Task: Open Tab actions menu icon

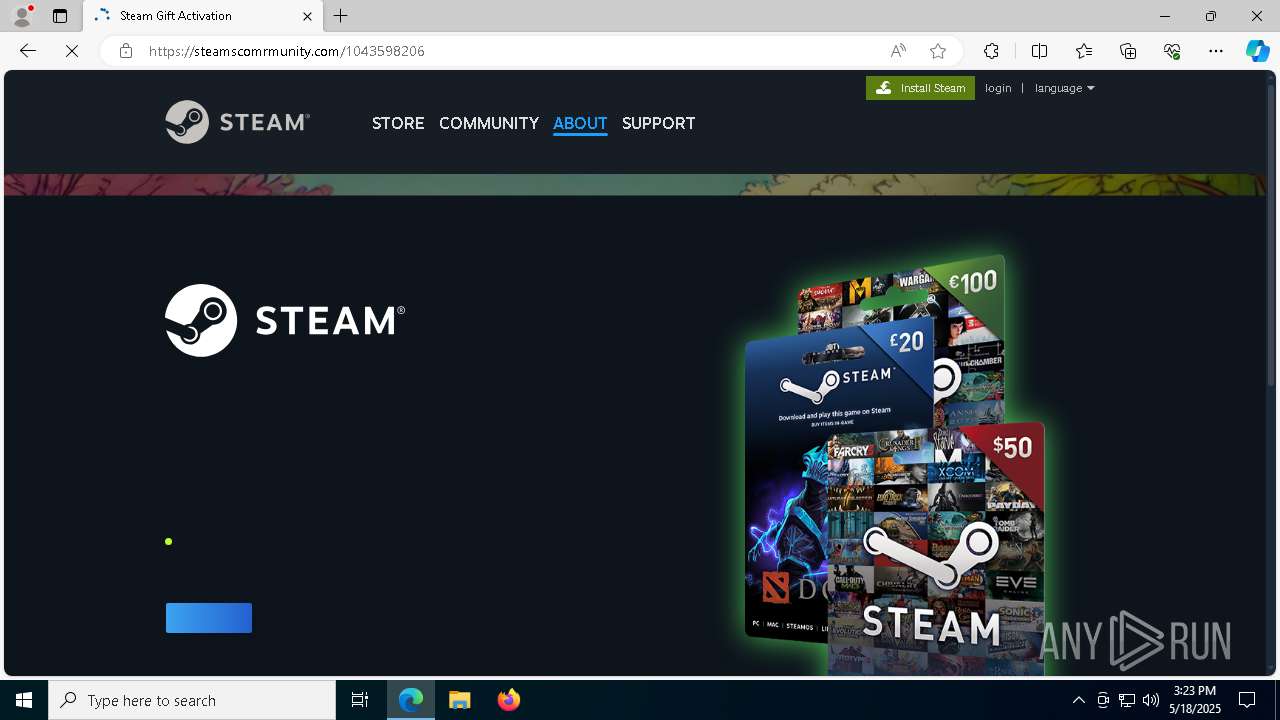Action: coord(60,16)
